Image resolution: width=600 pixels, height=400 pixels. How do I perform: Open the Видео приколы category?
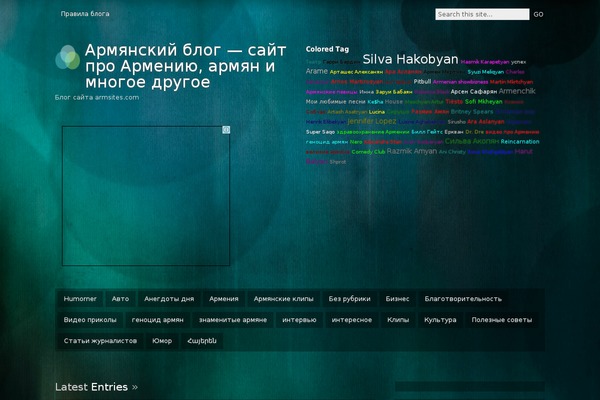click(90, 320)
